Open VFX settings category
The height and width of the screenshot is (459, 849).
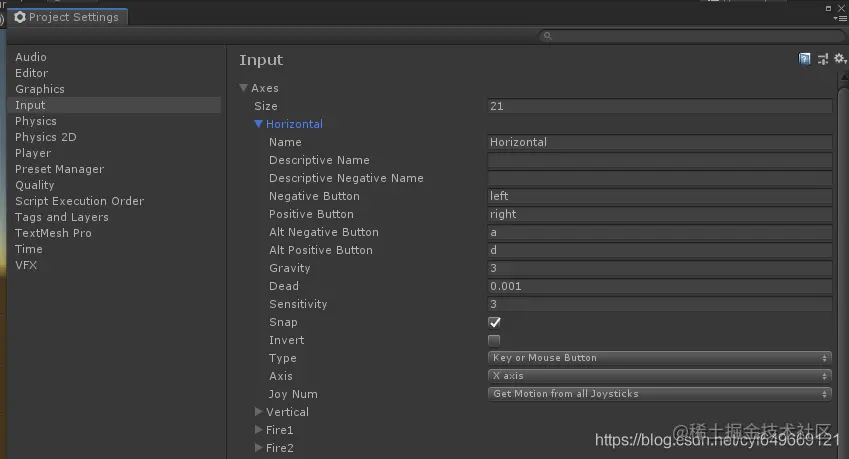coord(26,265)
